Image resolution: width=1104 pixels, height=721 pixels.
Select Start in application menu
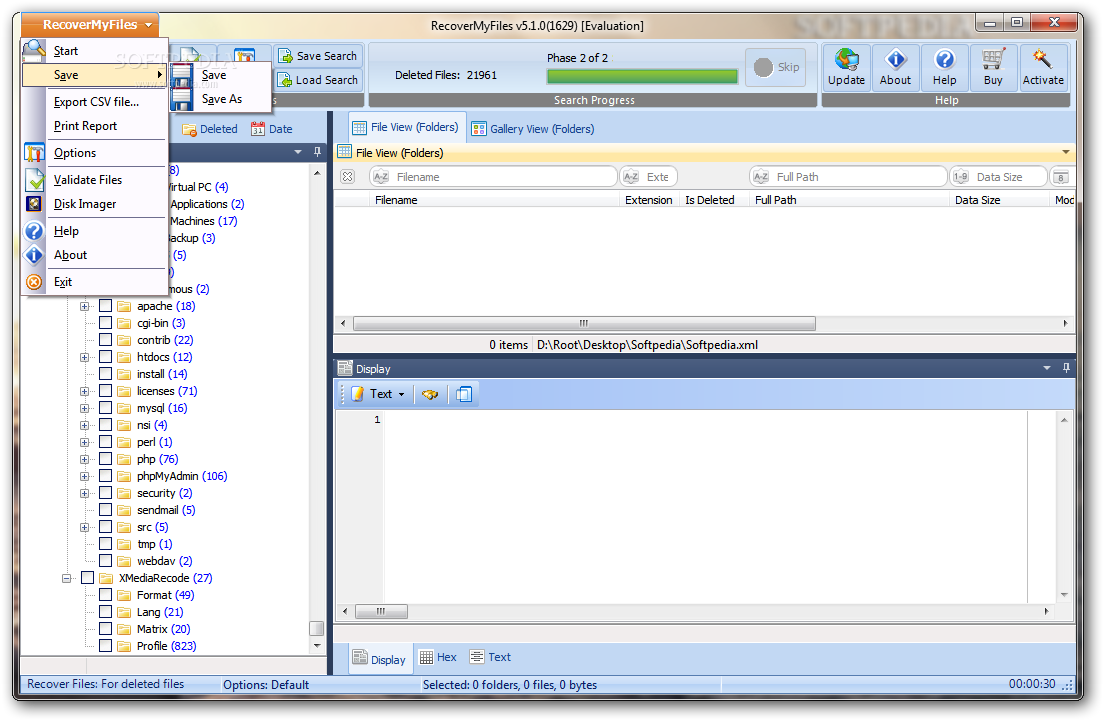coord(95,51)
